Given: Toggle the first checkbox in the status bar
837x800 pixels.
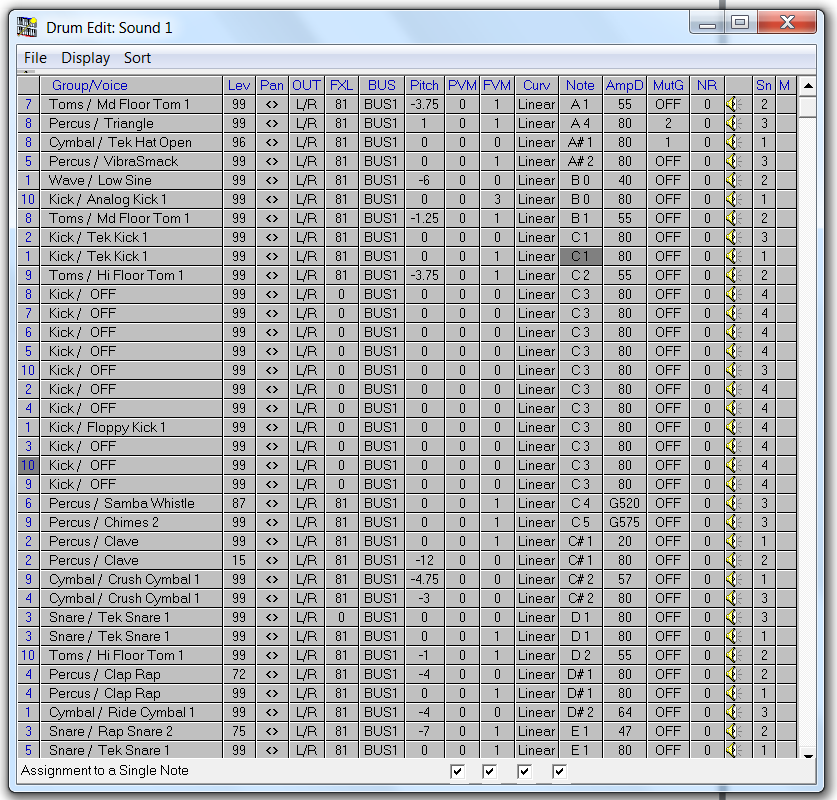Looking at the screenshot, I should [457, 771].
